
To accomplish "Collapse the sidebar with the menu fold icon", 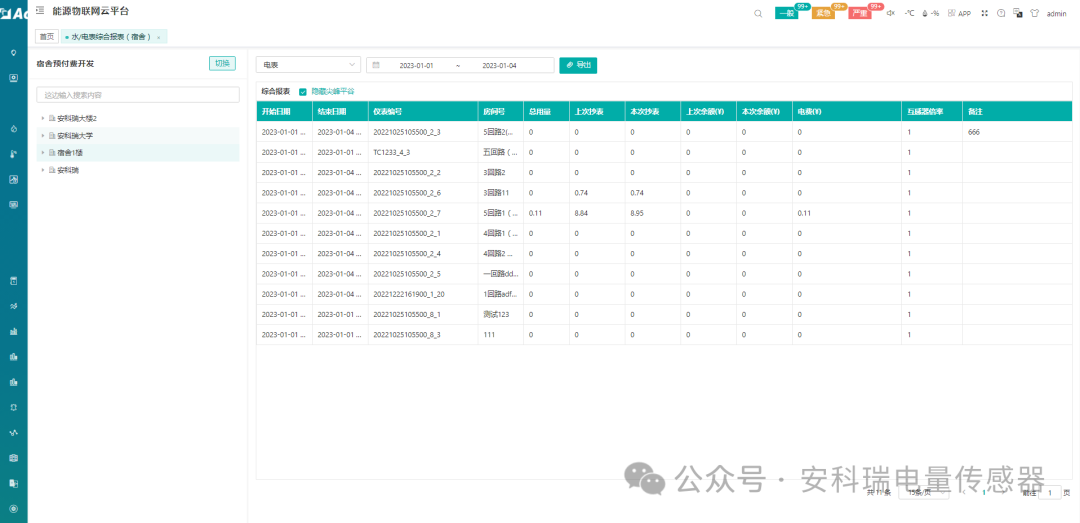I will point(40,10).
